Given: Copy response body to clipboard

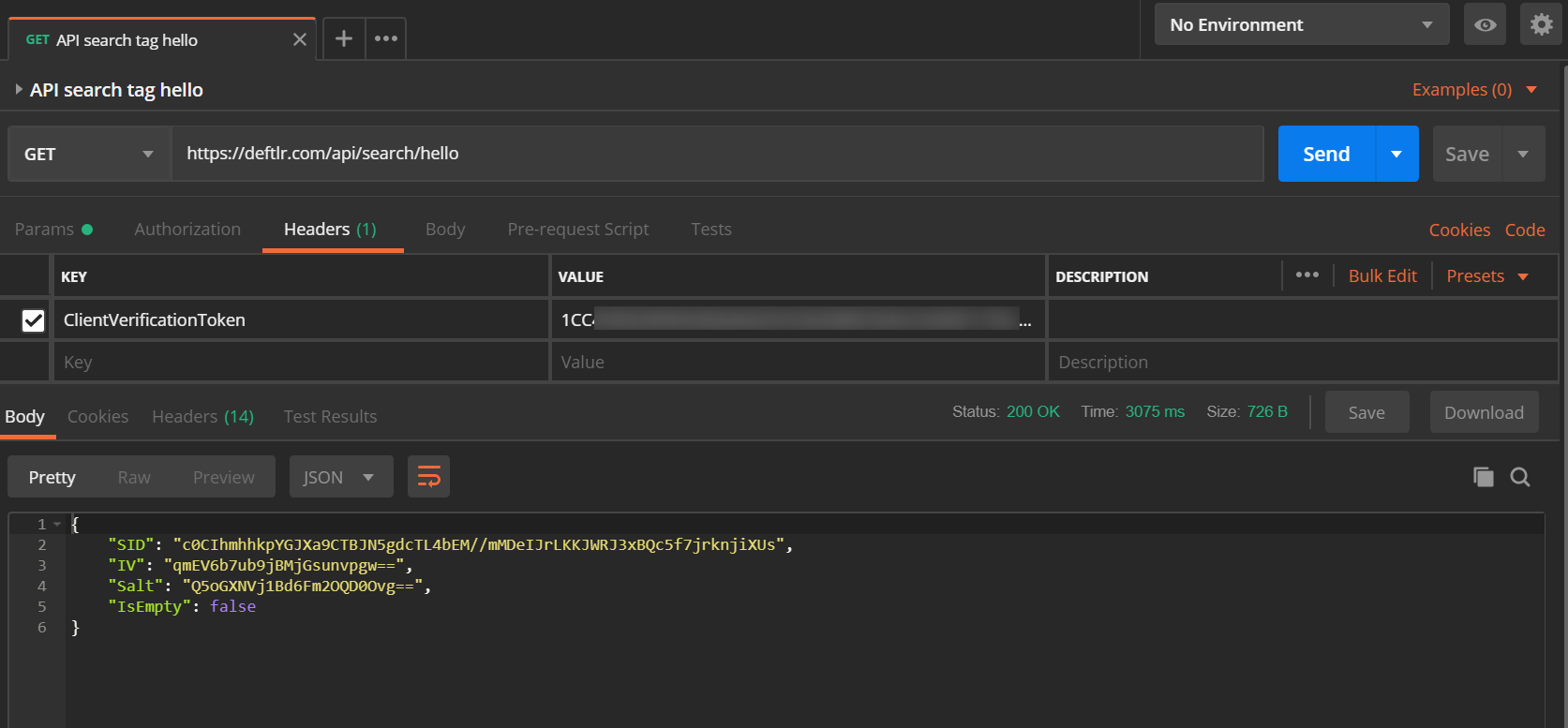Looking at the screenshot, I should pos(1483,477).
